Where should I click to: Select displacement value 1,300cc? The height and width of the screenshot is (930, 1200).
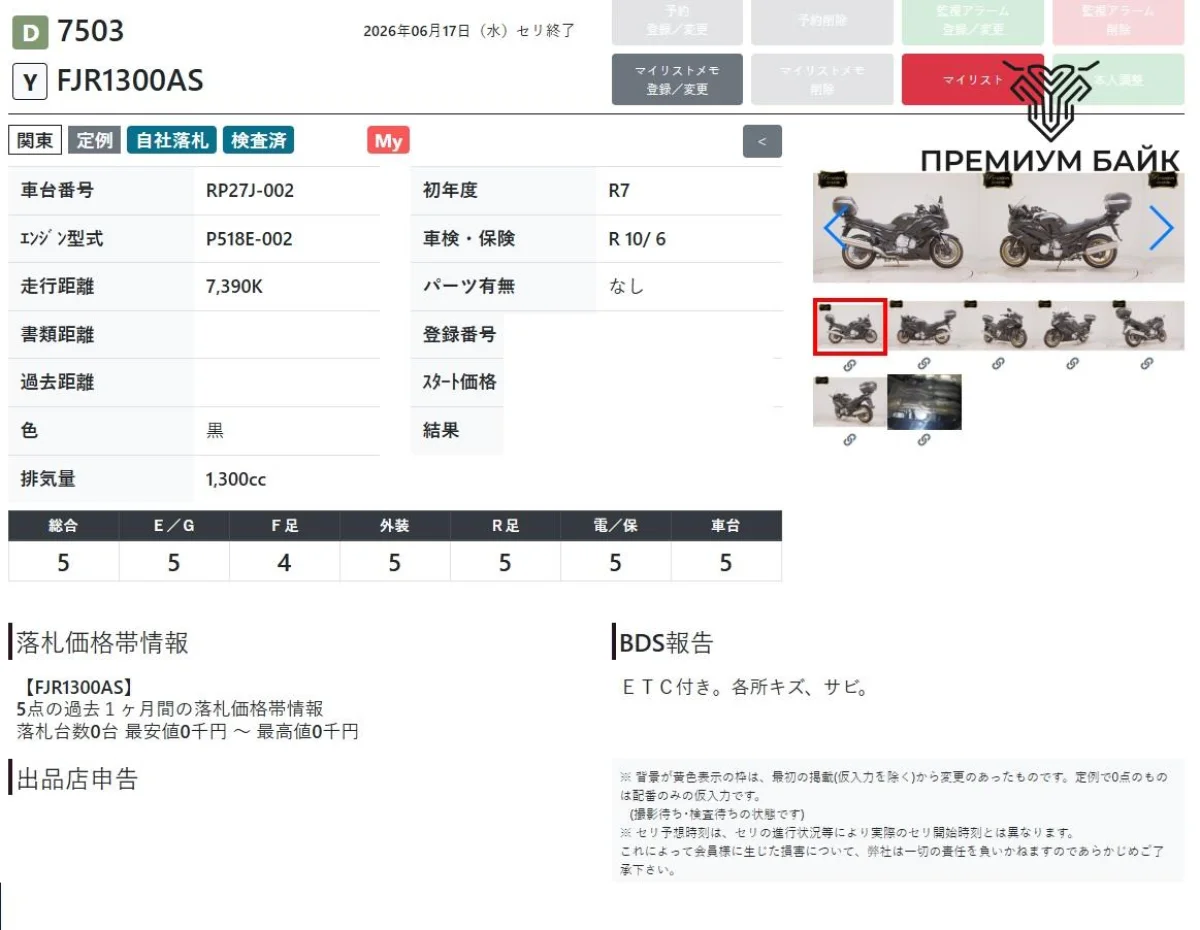(236, 479)
